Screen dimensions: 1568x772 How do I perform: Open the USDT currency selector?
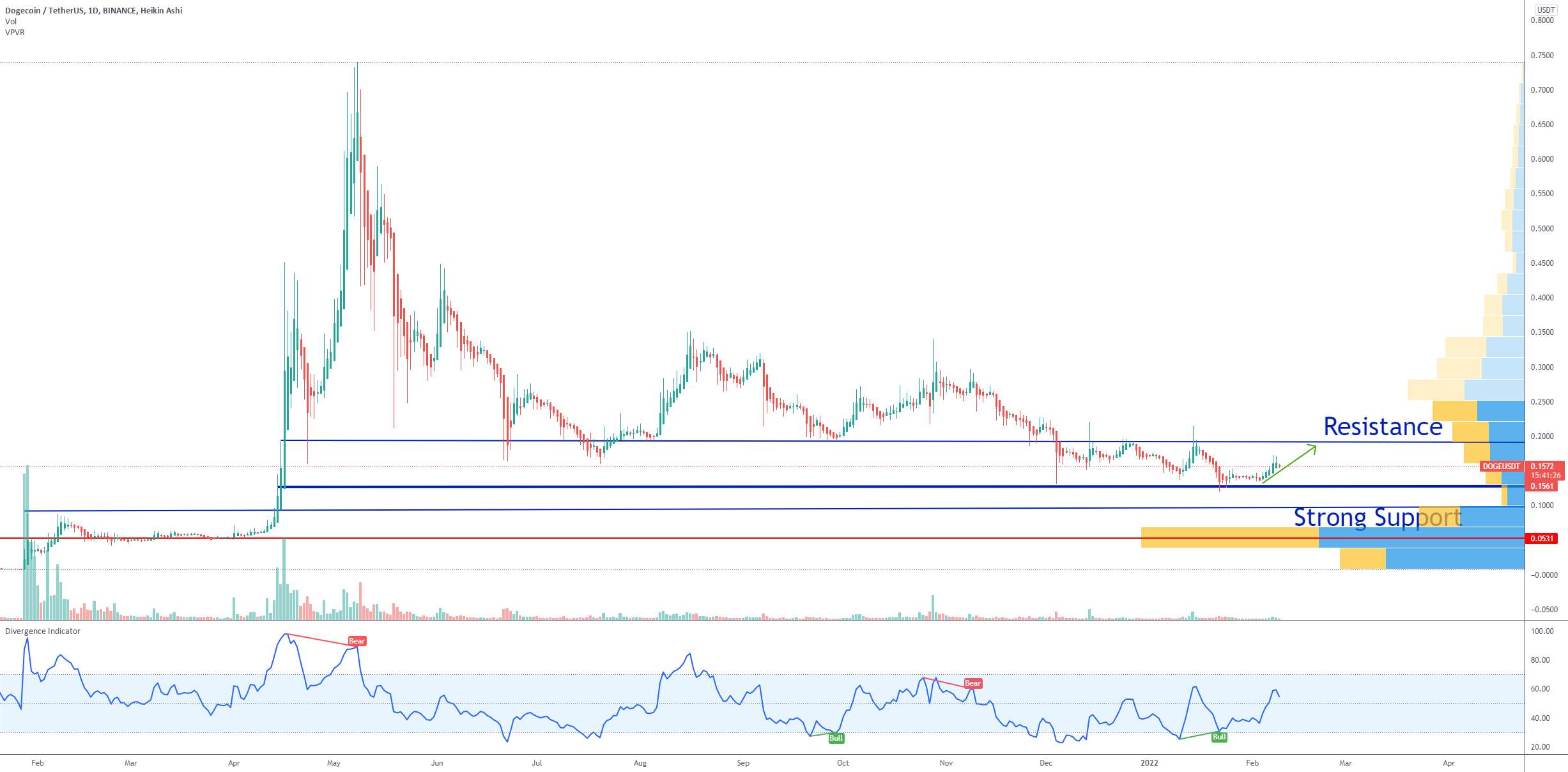1546,10
